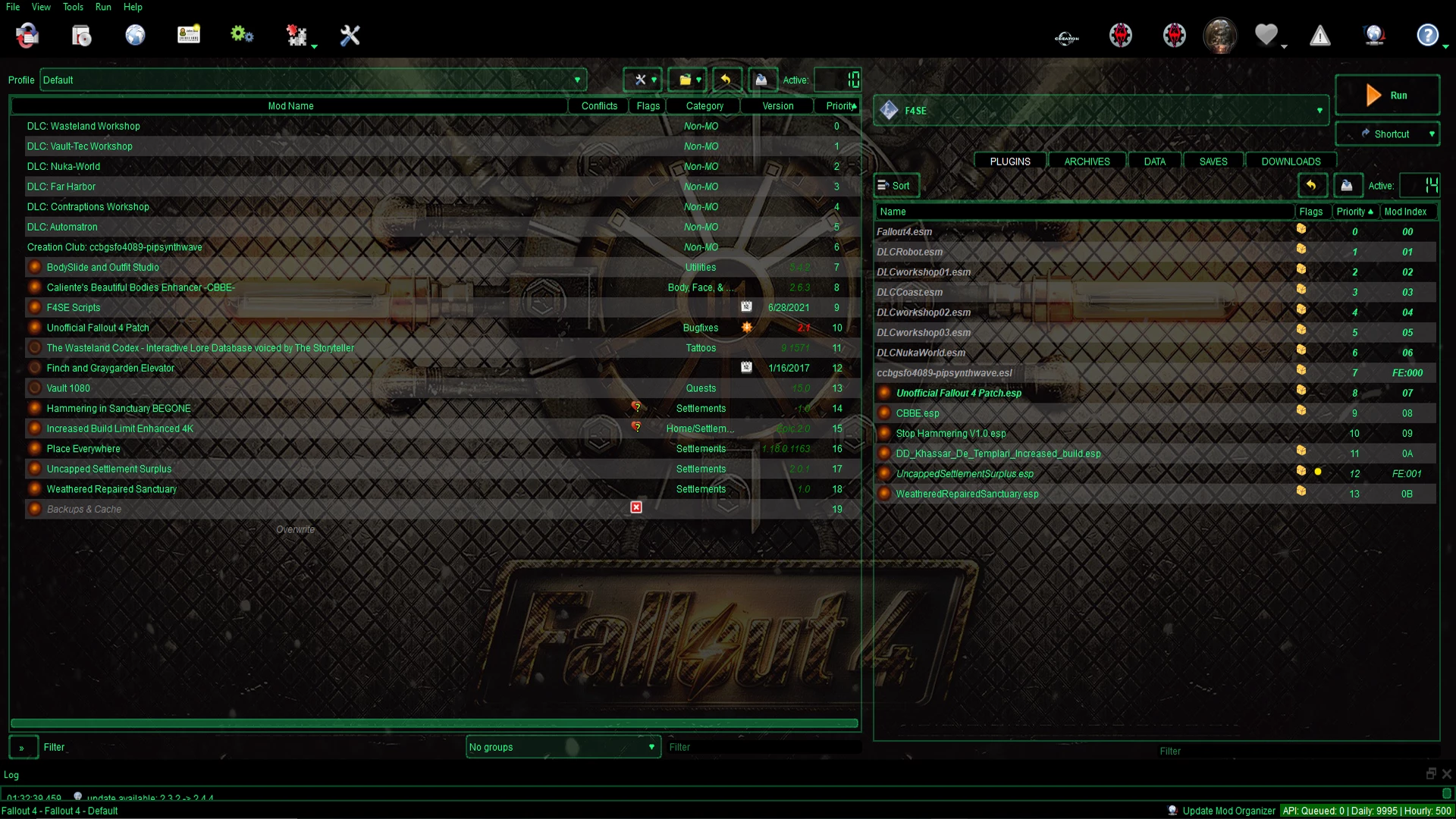Open the instance manager toolbar icon
Image resolution: width=1456 pixels, height=819 pixels.
(27, 35)
